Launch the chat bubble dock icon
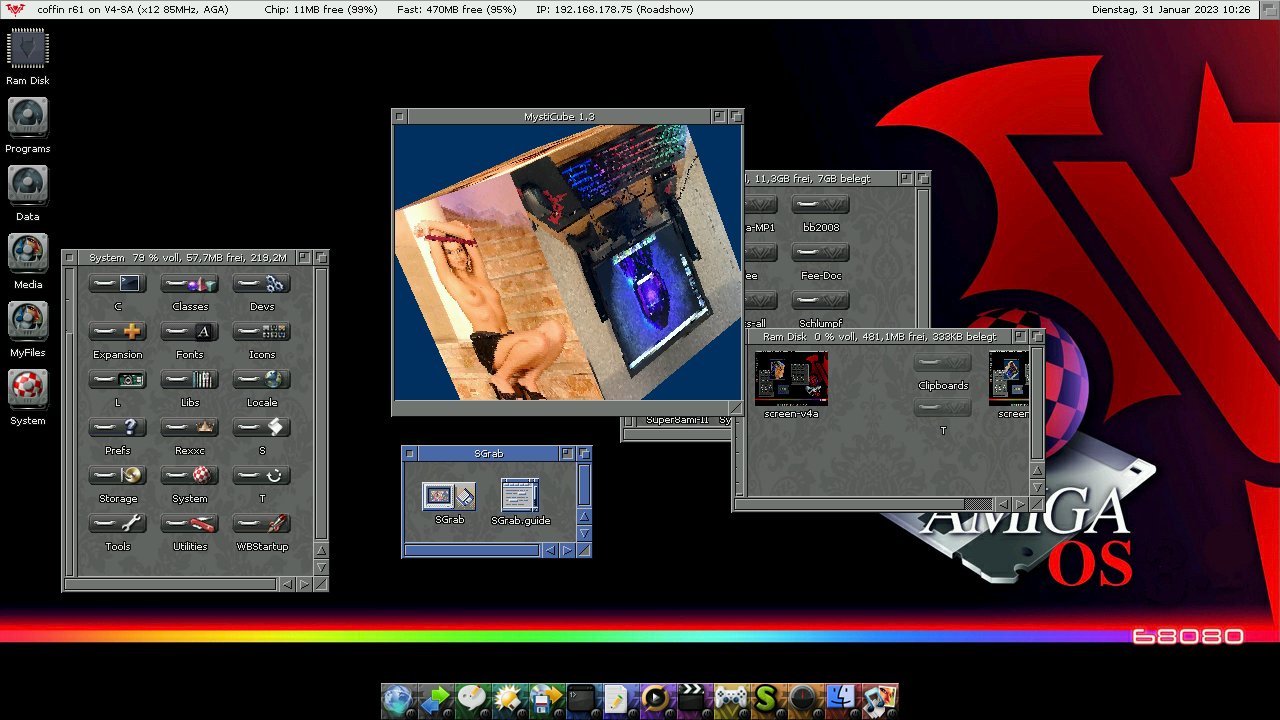 pyautogui.click(x=471, y=699)
